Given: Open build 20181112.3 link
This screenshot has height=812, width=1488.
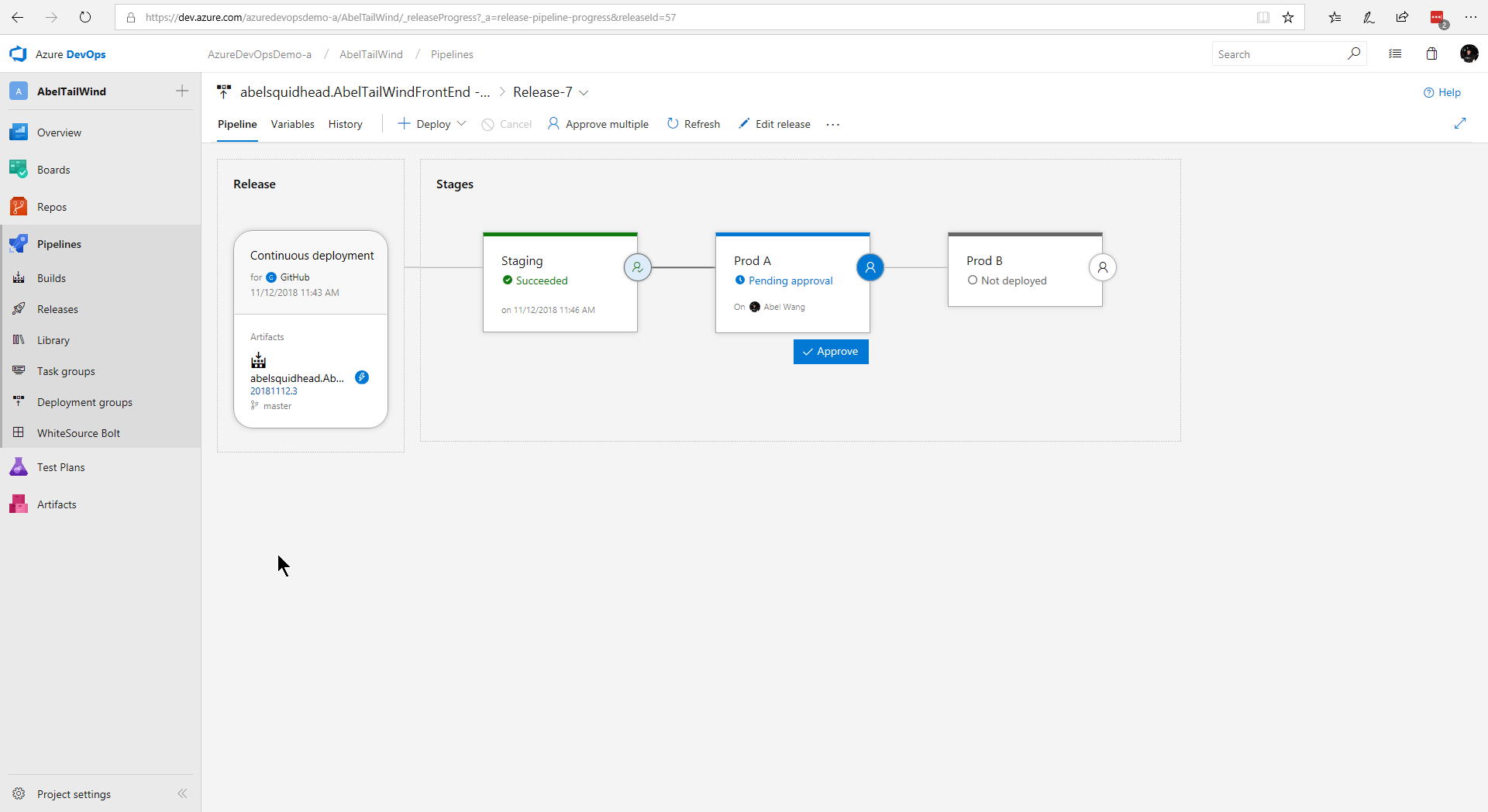Looking at the screenshot, I should pyautogui.click(x=274, y=391).
